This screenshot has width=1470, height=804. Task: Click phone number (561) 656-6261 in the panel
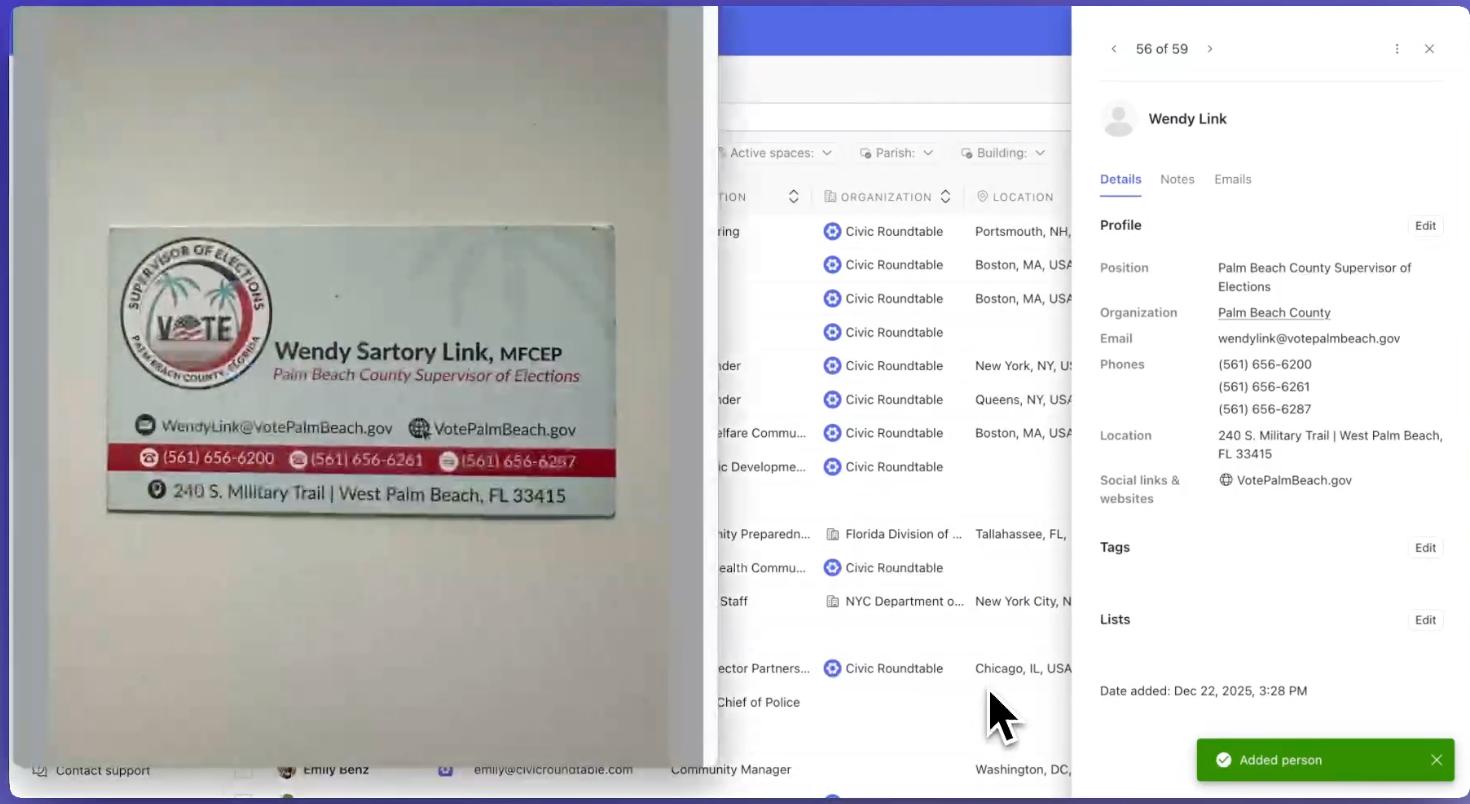pyautogui.click(x=1265, y=387)
